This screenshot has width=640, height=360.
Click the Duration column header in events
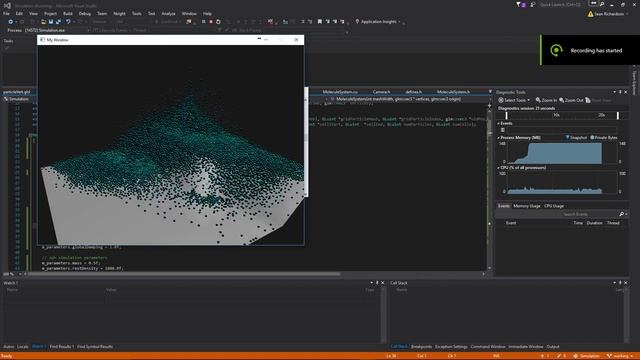(x=594, y=223)
